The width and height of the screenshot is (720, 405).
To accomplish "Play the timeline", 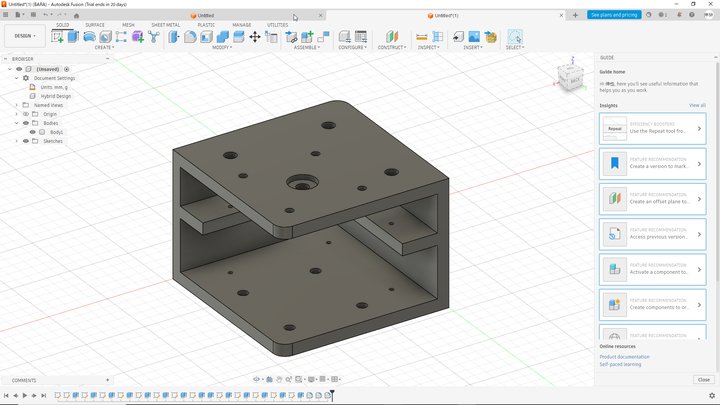I will point(25,395).
